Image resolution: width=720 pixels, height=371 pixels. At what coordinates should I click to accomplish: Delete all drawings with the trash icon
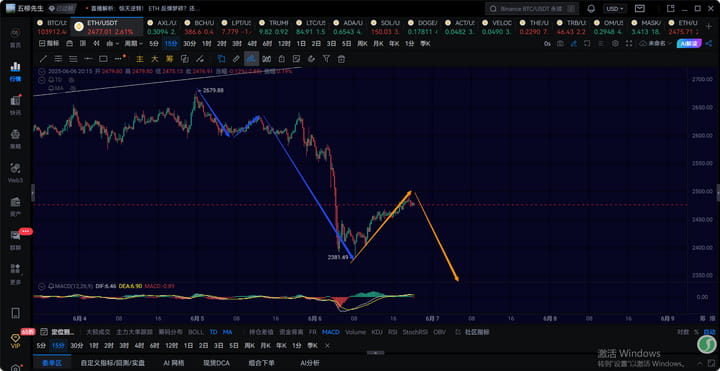tap(341, 59)
